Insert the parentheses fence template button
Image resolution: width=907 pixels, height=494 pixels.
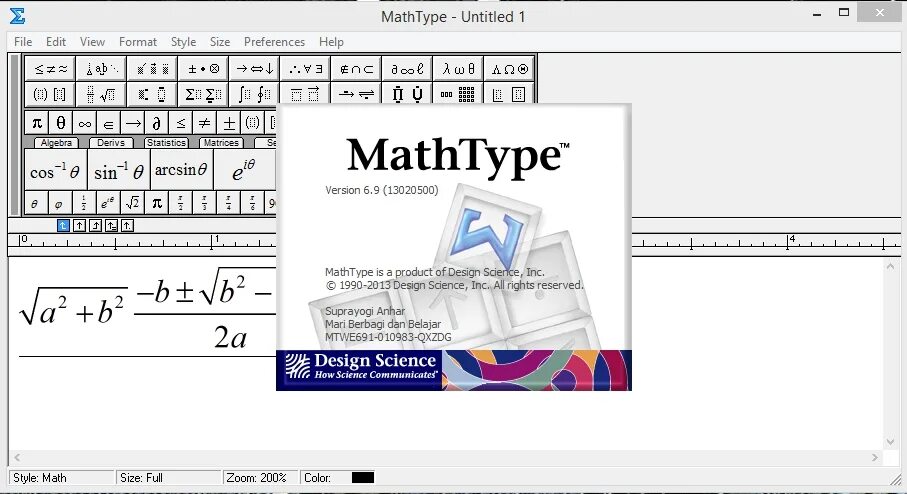(252, 123)
